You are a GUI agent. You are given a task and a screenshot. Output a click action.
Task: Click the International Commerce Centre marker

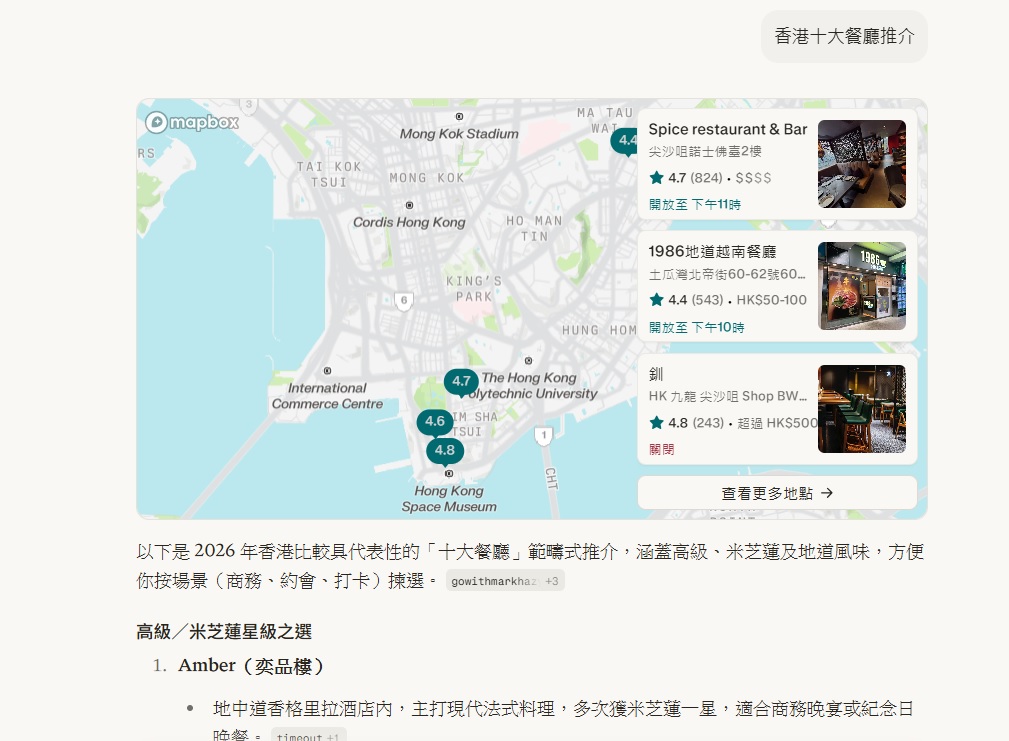tap(327, 370)
